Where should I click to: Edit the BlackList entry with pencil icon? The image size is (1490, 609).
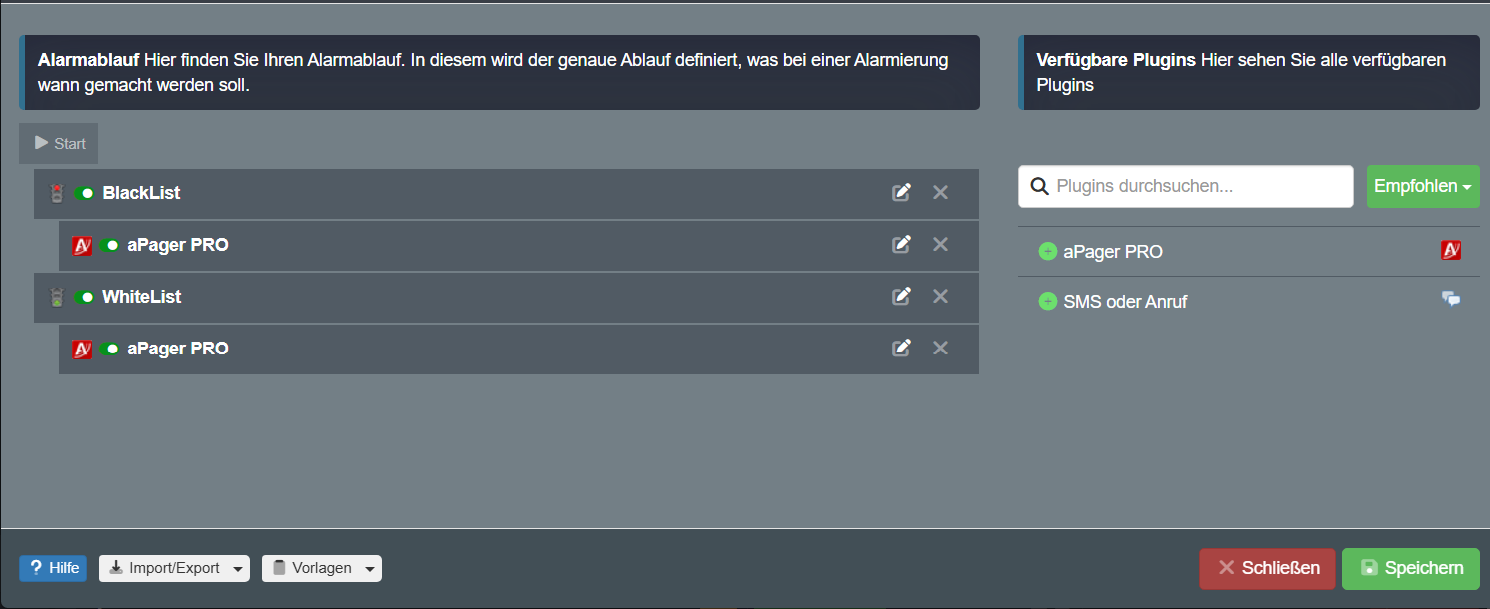click(x=901, y=192)
